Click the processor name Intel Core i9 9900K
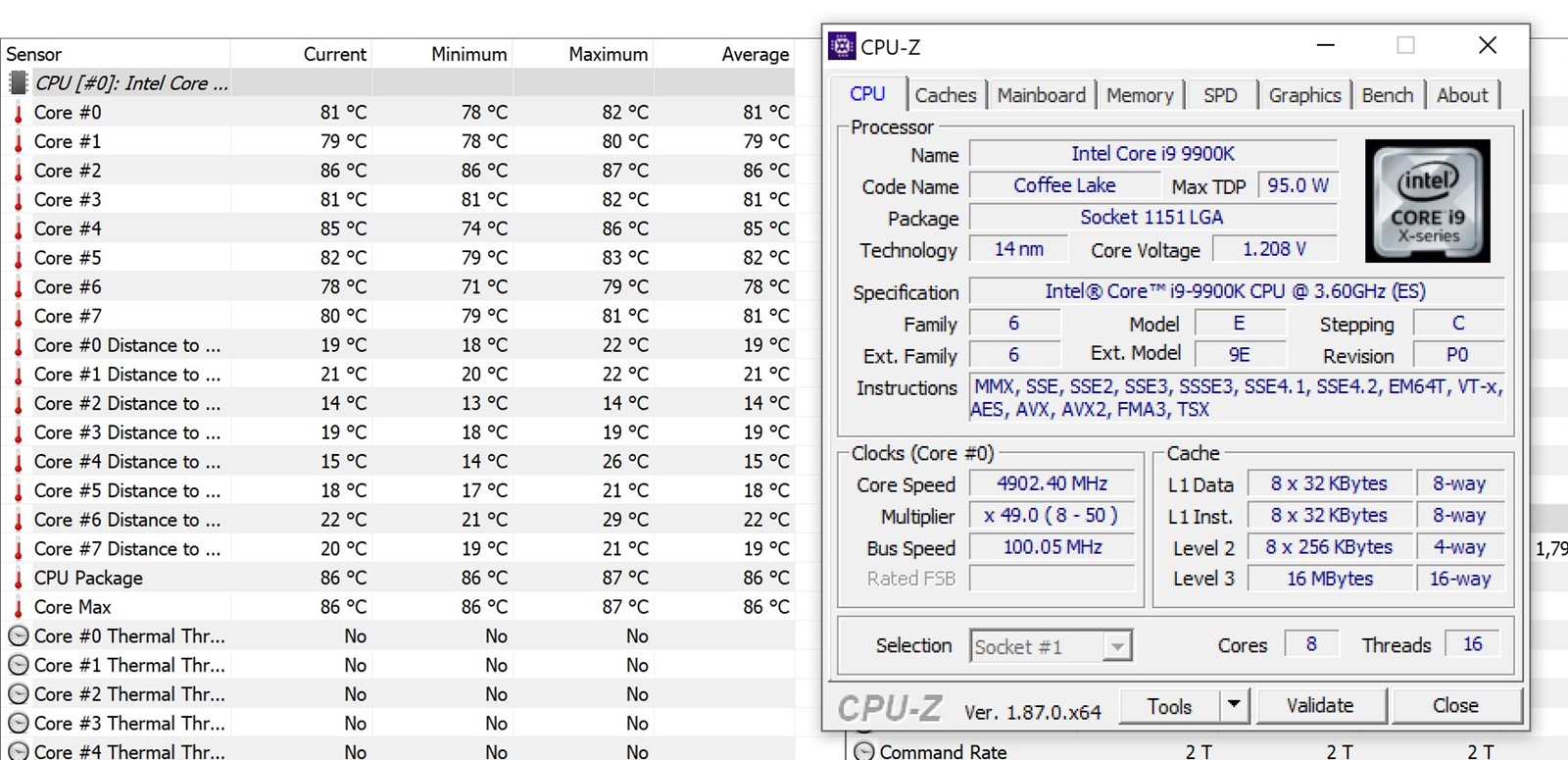The height and width of the screenshot is (760, 1568). pyautogui.click(x=1153, y=153)
